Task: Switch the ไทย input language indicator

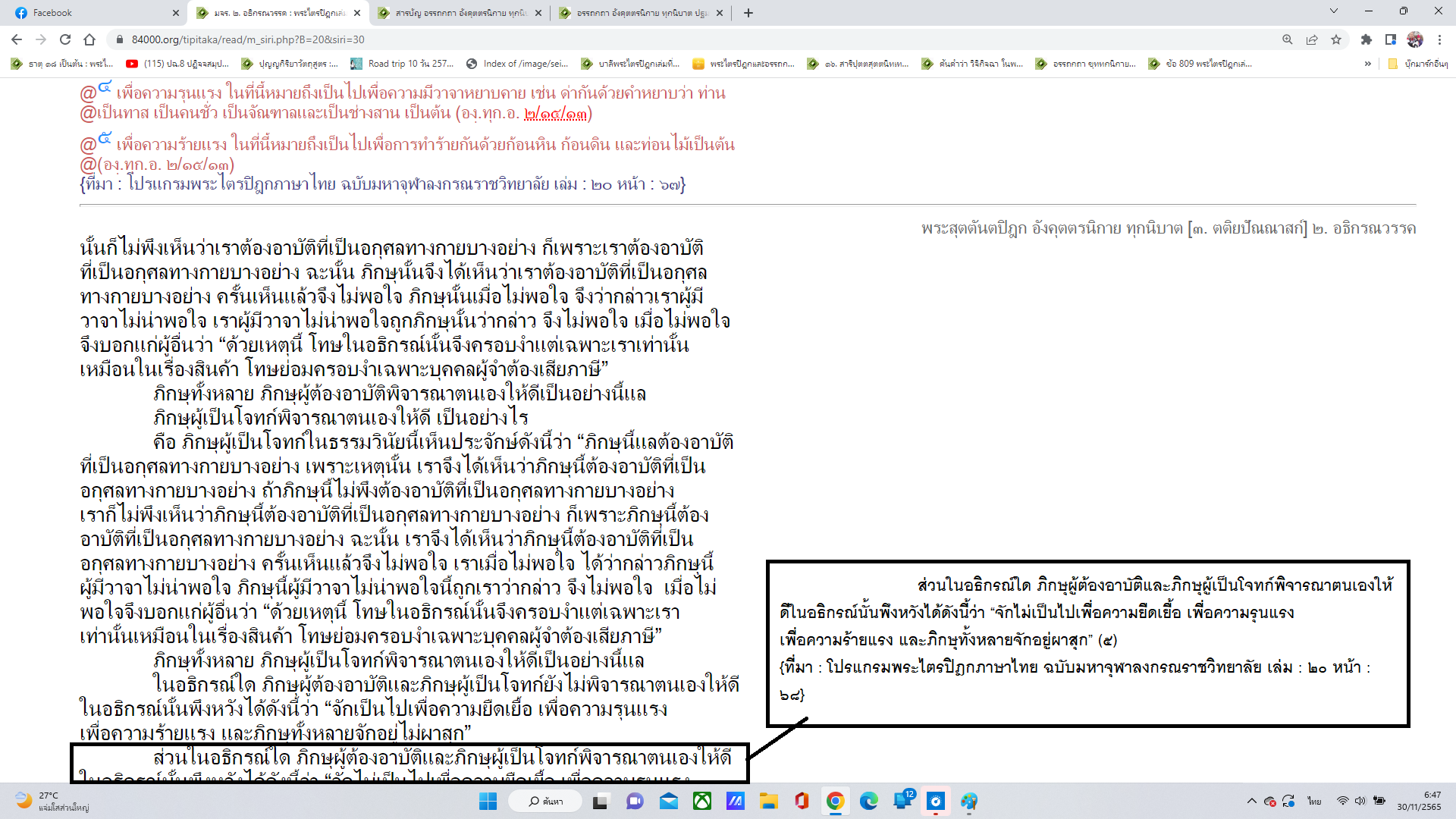Action: point(1314,801)
